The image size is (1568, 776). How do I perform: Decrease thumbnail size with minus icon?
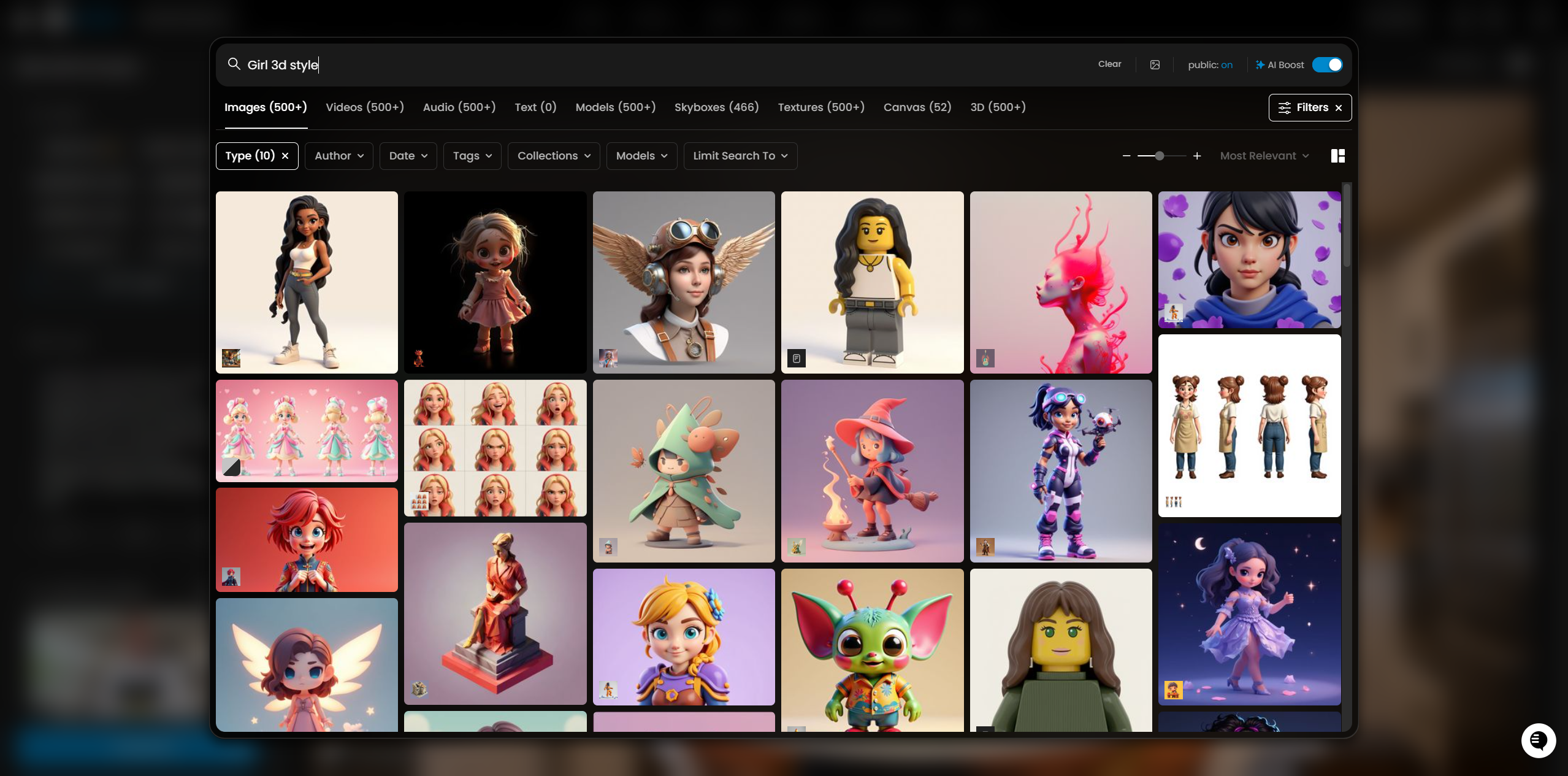coord(1126,156)
